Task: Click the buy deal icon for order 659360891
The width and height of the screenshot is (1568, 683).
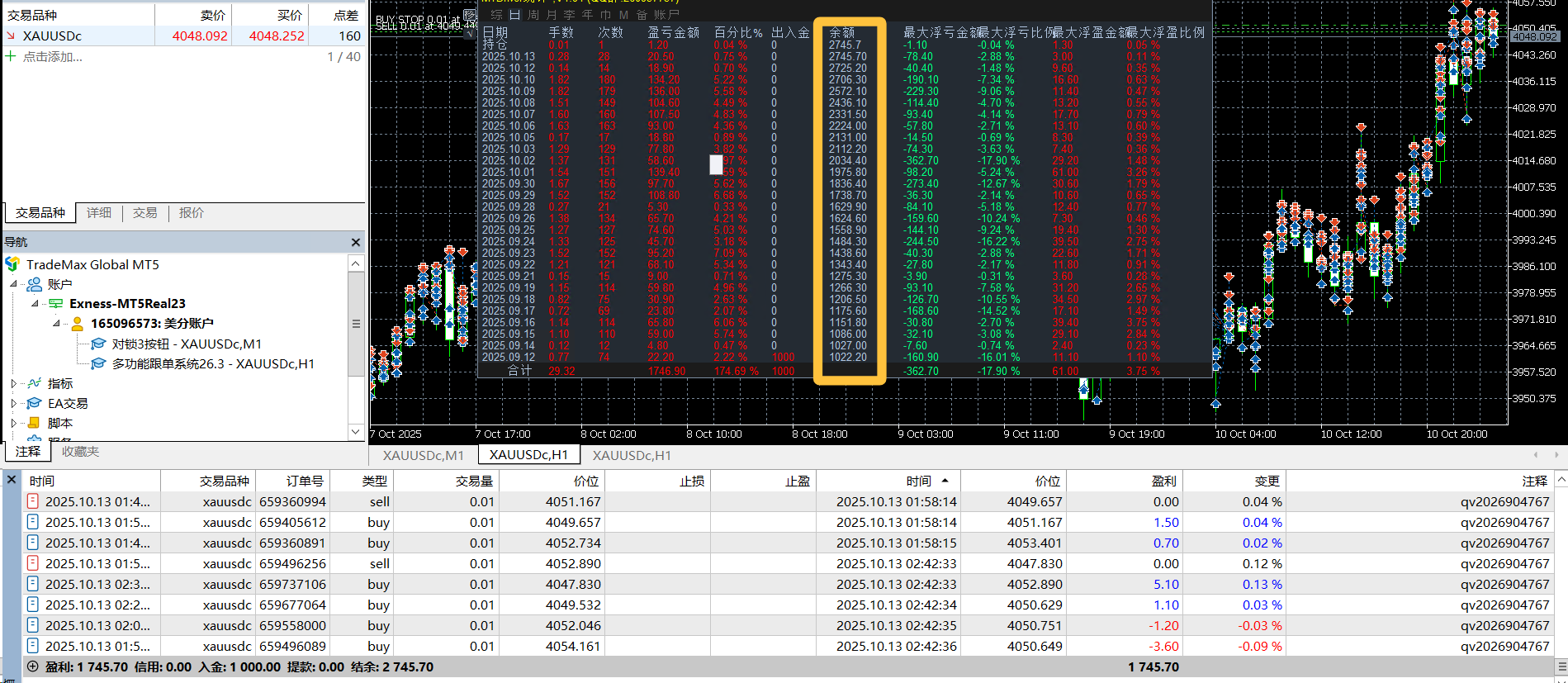Action: click(33, 543)
